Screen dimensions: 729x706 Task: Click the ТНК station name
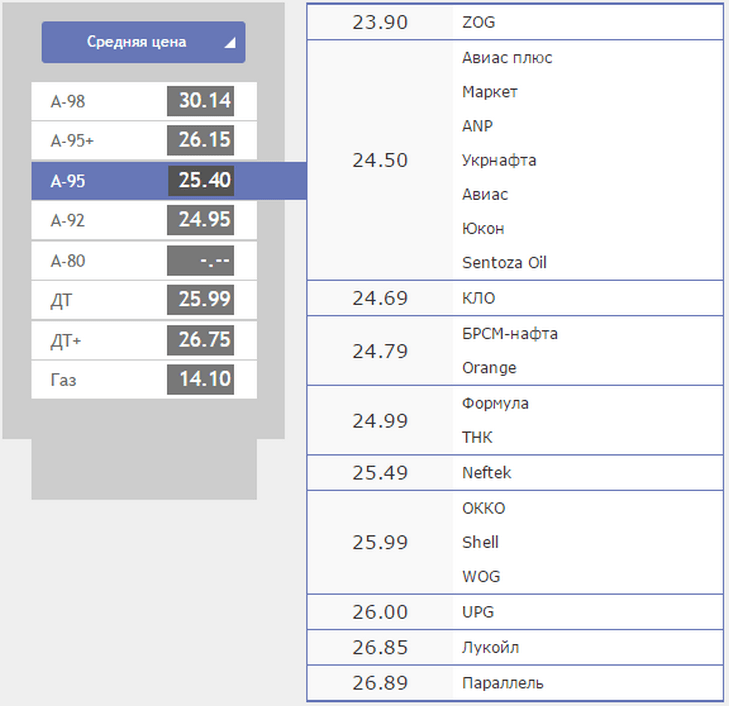[x=477, y=437]
